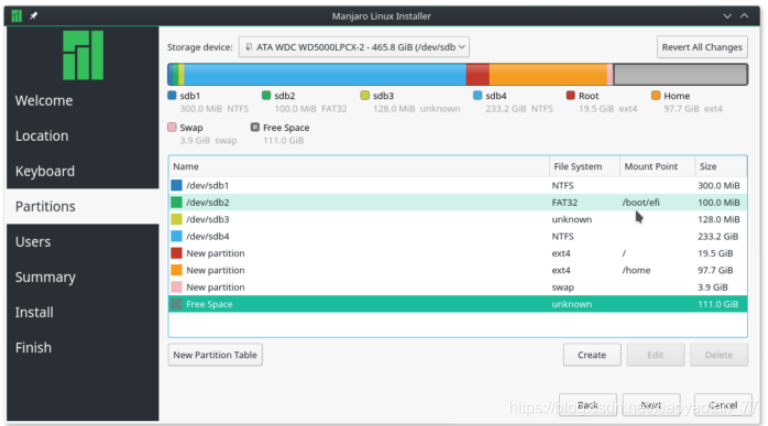Click the Manjaro logo icon in titlebar
Screen dimensions: 768x426
17,16
